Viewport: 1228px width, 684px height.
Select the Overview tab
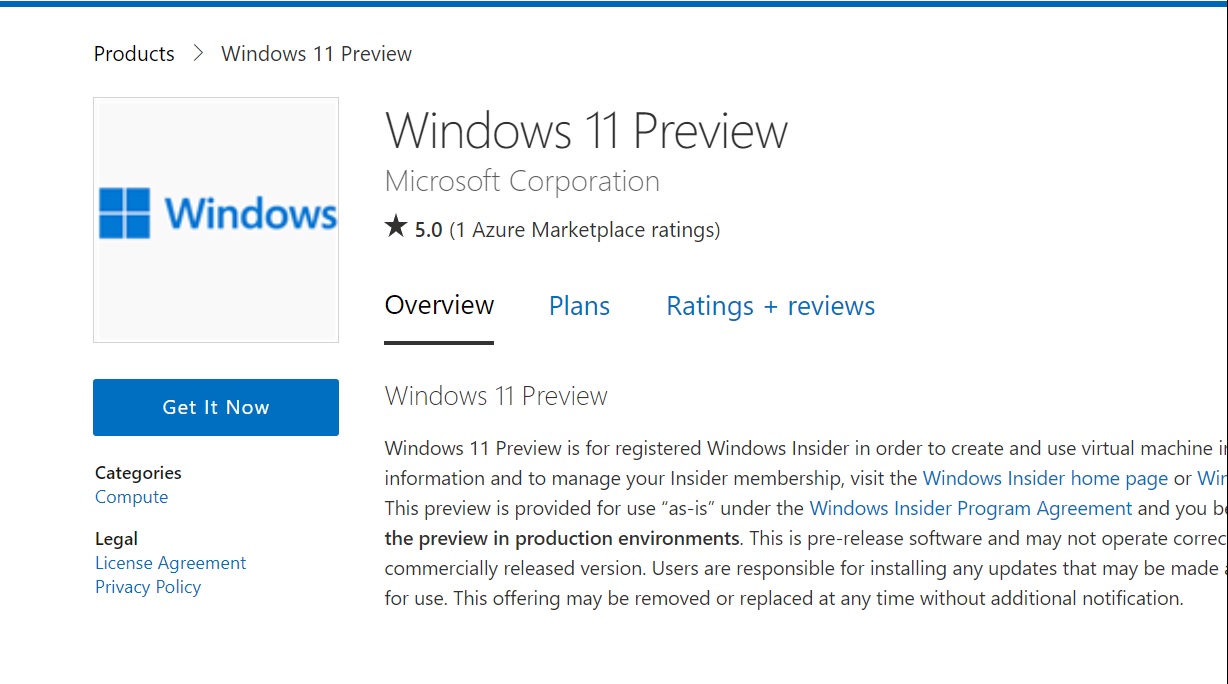click(439, 306)
